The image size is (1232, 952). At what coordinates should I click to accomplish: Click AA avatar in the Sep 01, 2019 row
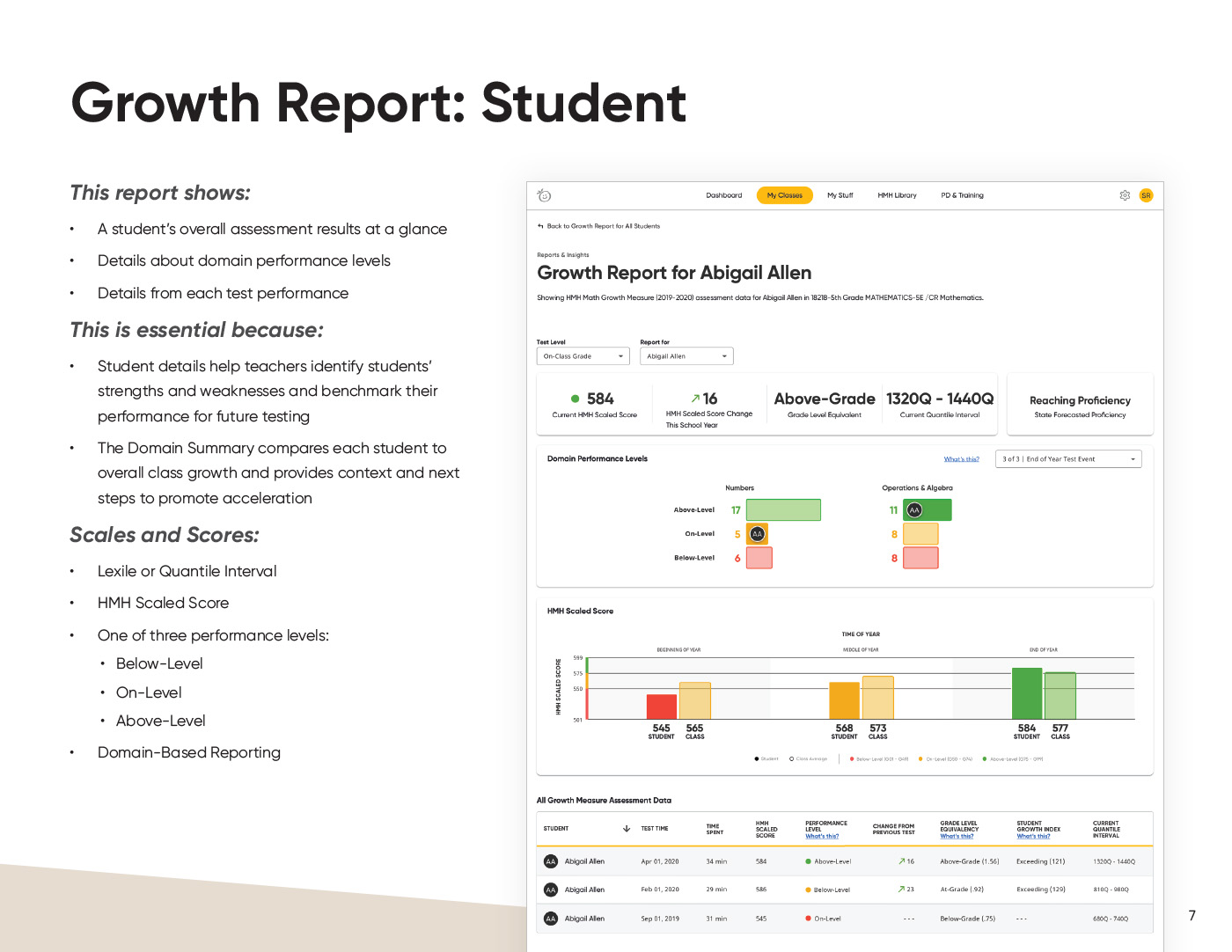tap(551, 919)
